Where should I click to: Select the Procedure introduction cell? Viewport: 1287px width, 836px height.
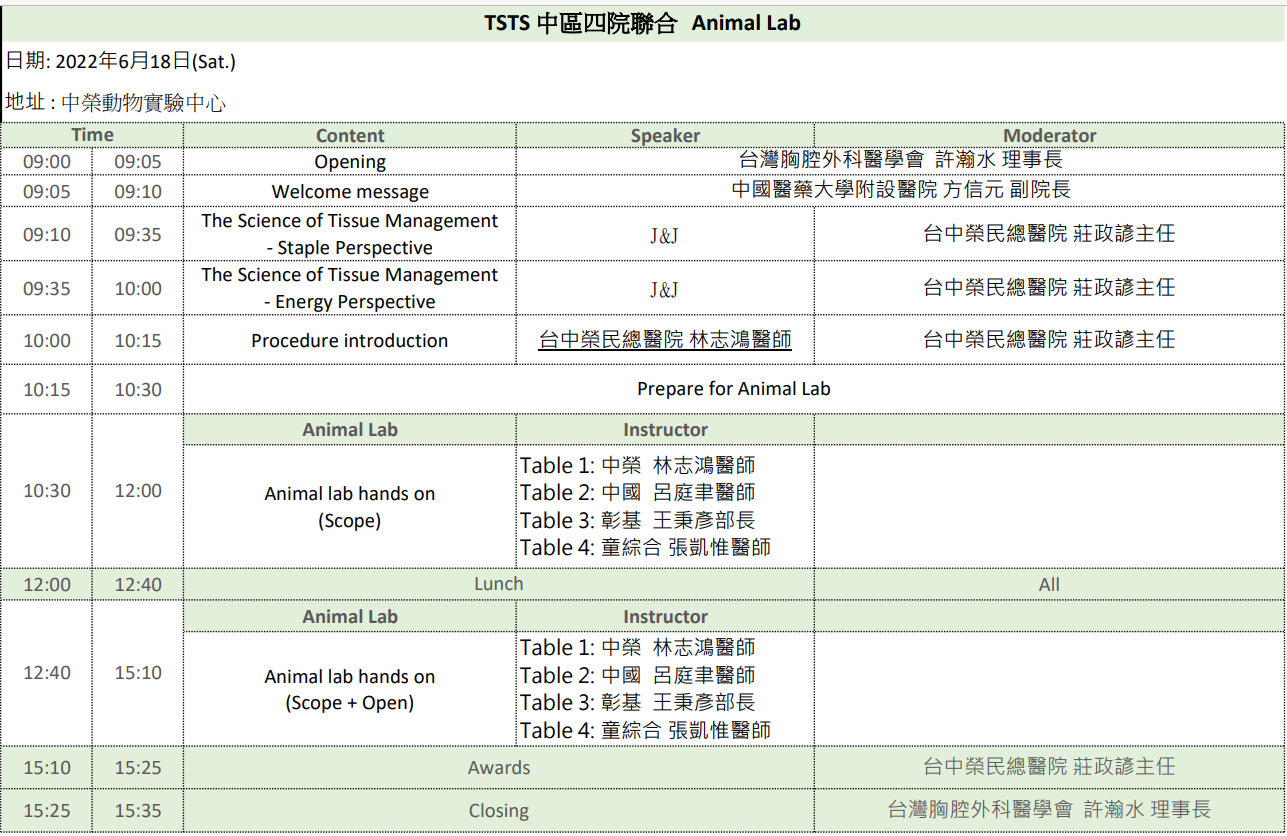point(350,340)
